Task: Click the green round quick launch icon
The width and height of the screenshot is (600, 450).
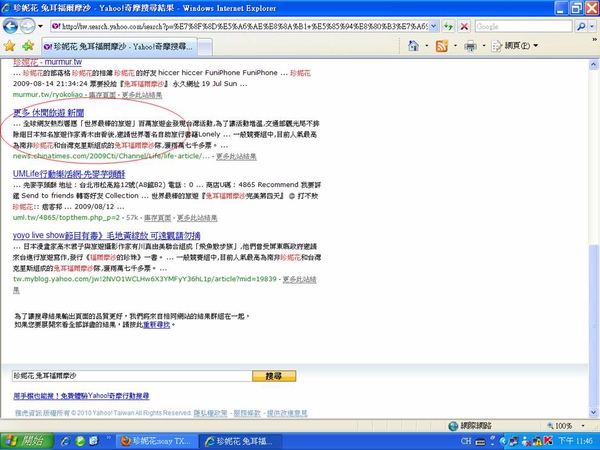Action: coord(80,441)
